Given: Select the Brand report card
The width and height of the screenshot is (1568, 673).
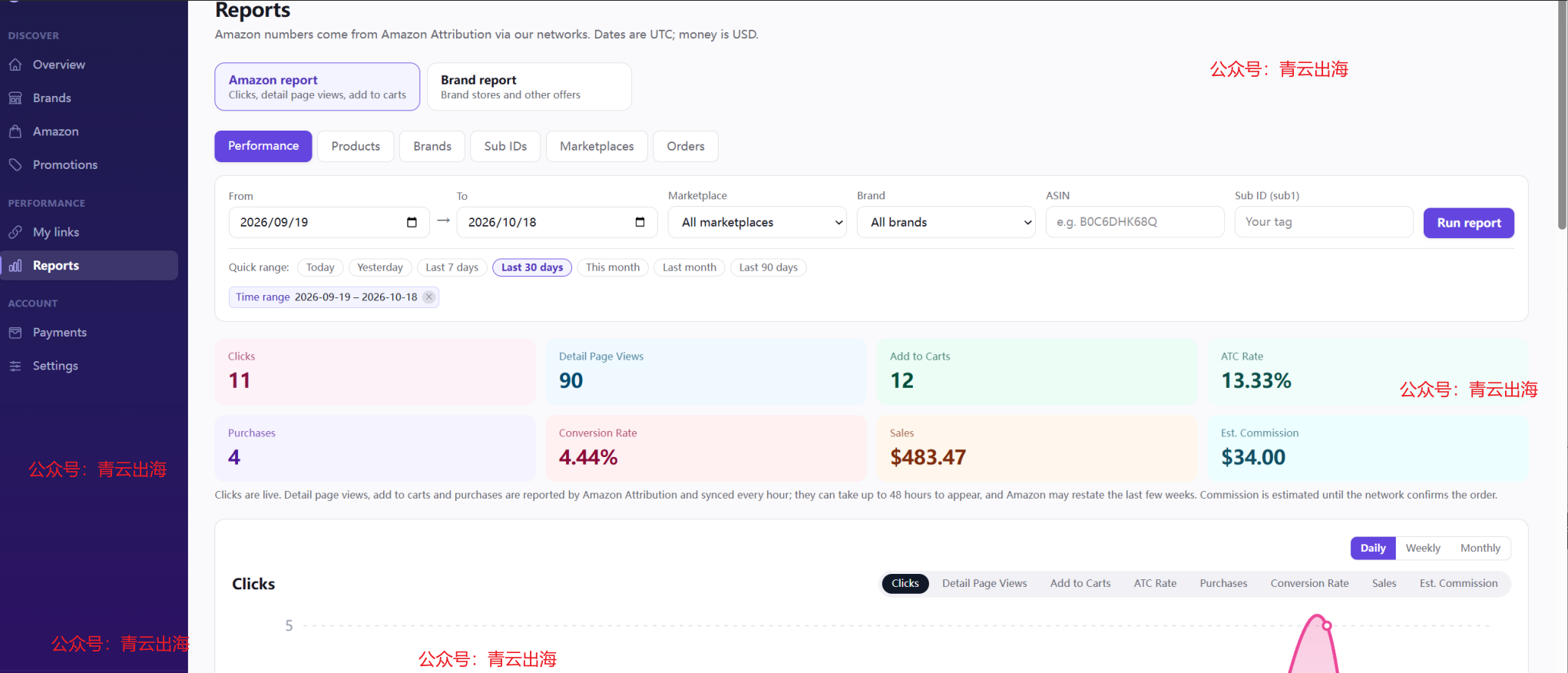Looking at the screenshot, I should coord(529,87).
